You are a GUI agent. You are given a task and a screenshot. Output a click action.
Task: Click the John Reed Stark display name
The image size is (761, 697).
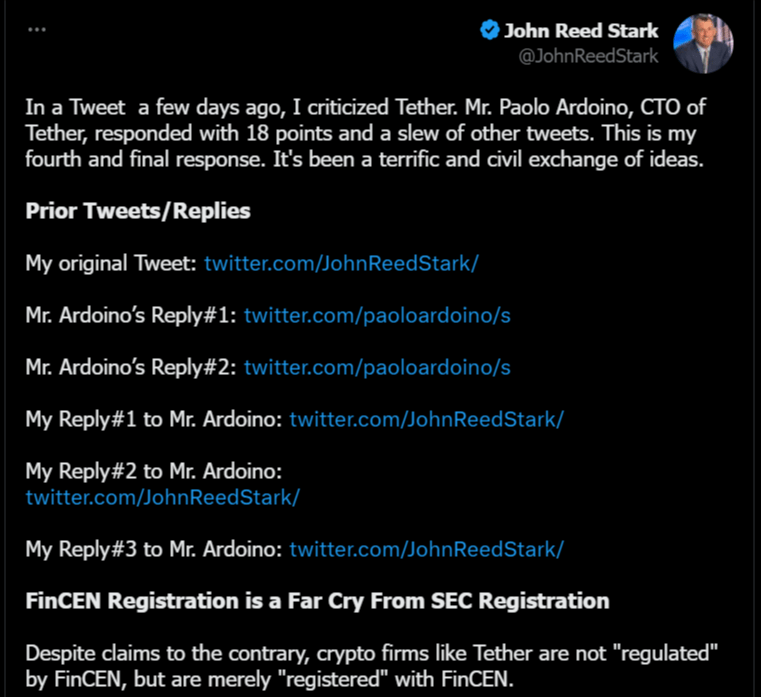(x=581, y=31)
